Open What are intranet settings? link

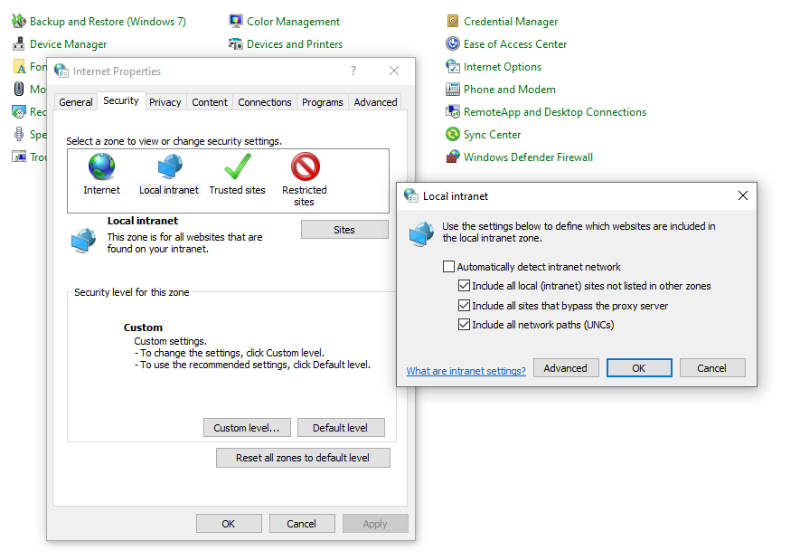click(x=465, y=371)
